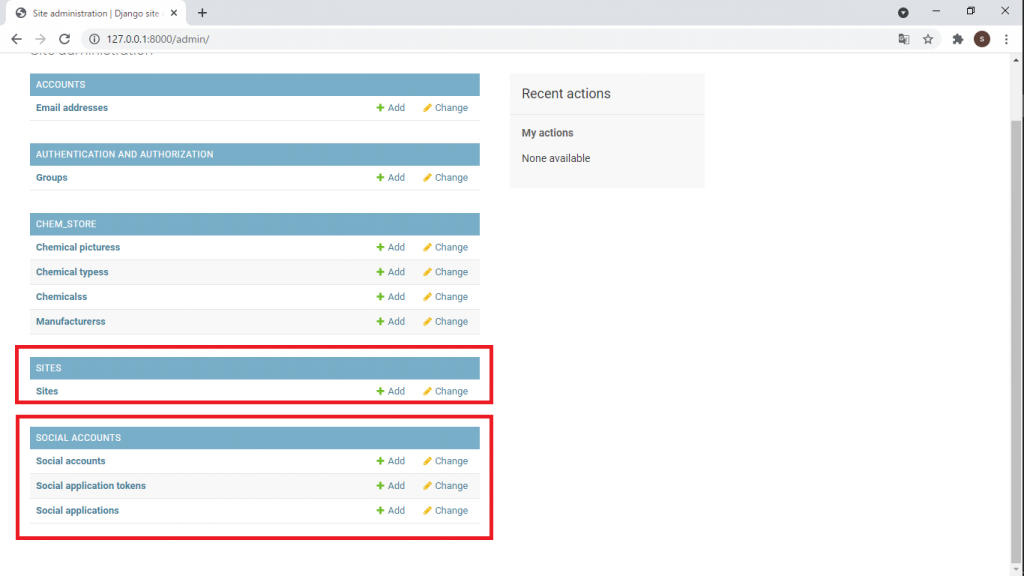The height and width of the screenshot is (576, 1024).
Task: Click the browser reload page icon
Action: tap(65, 39)
